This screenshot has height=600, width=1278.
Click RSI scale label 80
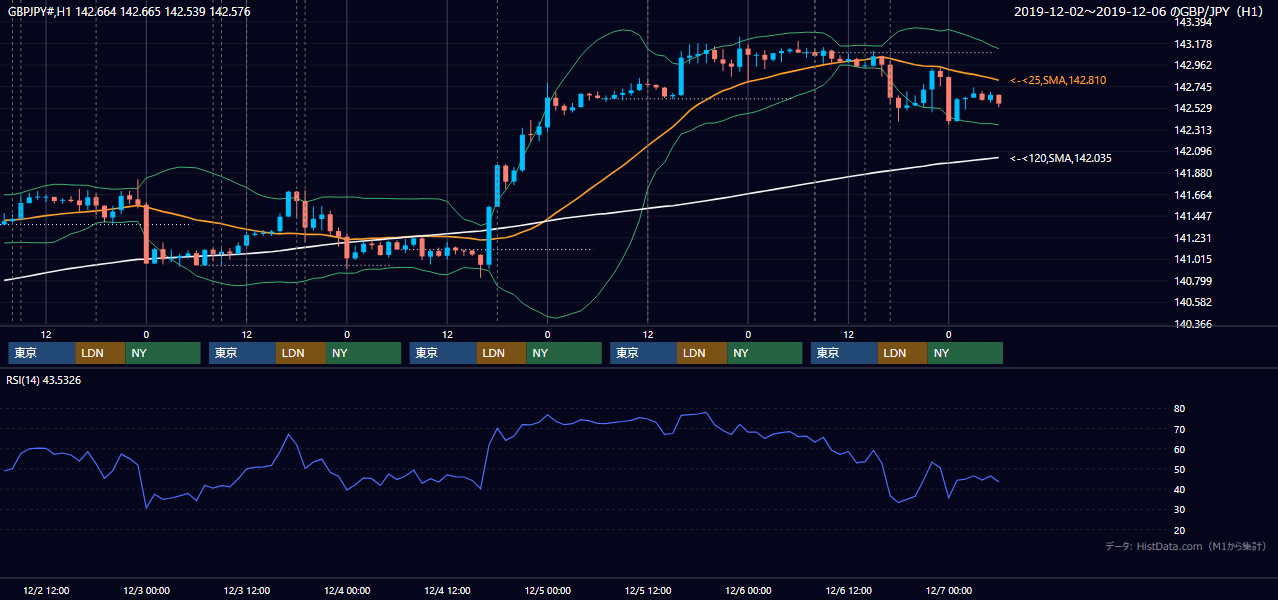tap(1179, 409)
